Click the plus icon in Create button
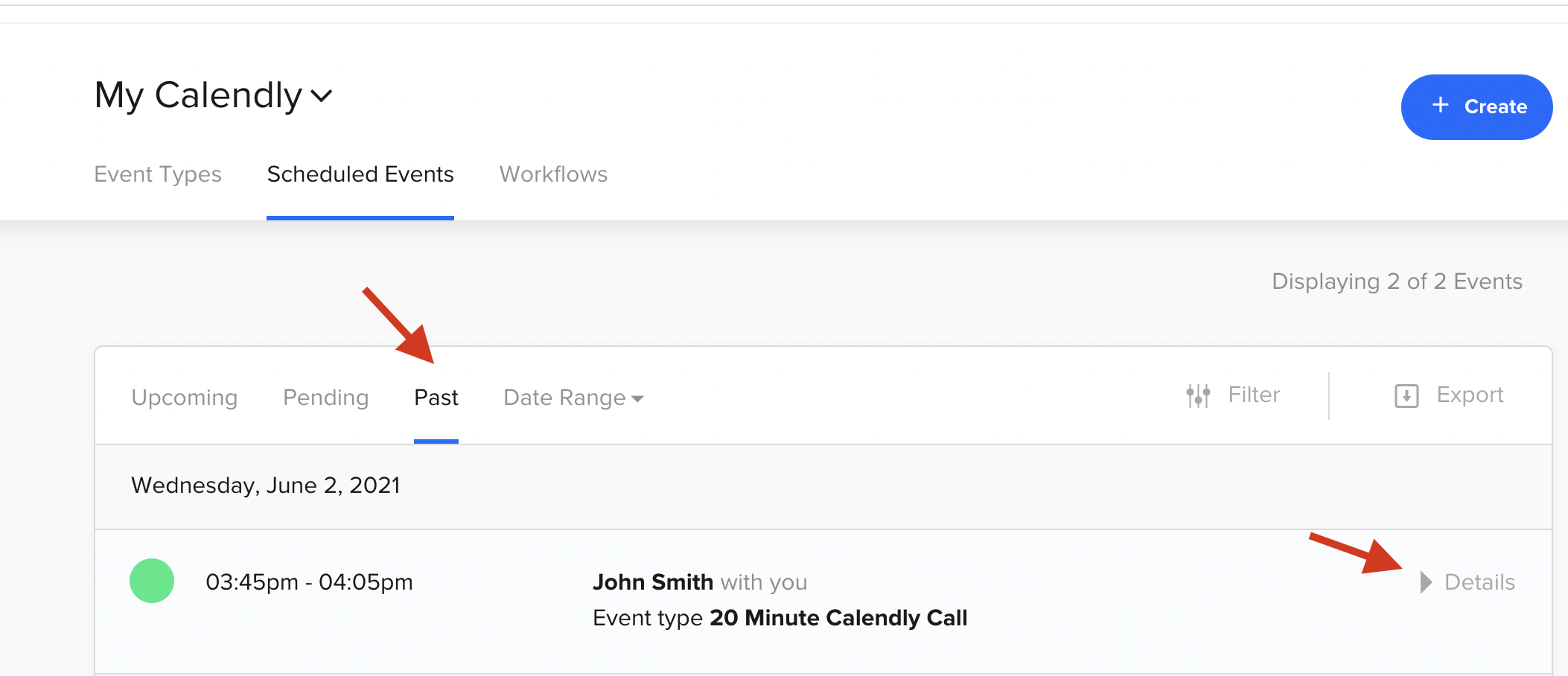The height and width of the screenshot is (676, 1568). point(1441,105)
